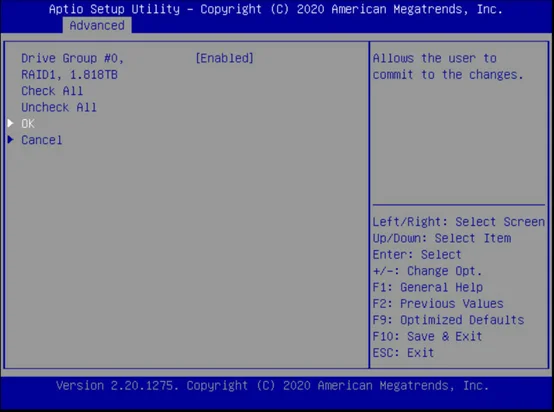Click the help text 'Allows the user to'
Image resolution: width=554 pixels, height=412 pixels.
pyautogui.click(x=435, y=58)
